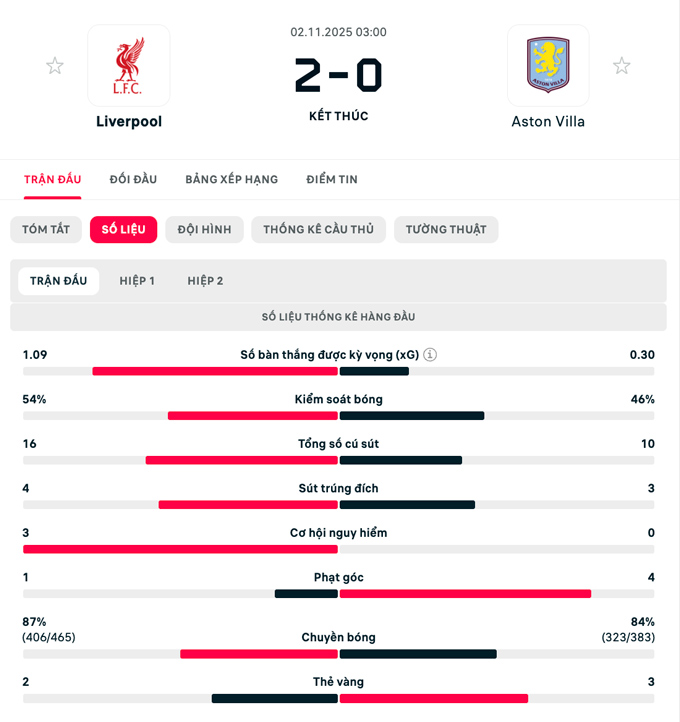Show the Tóm Tắt summary section

[46, 230]
